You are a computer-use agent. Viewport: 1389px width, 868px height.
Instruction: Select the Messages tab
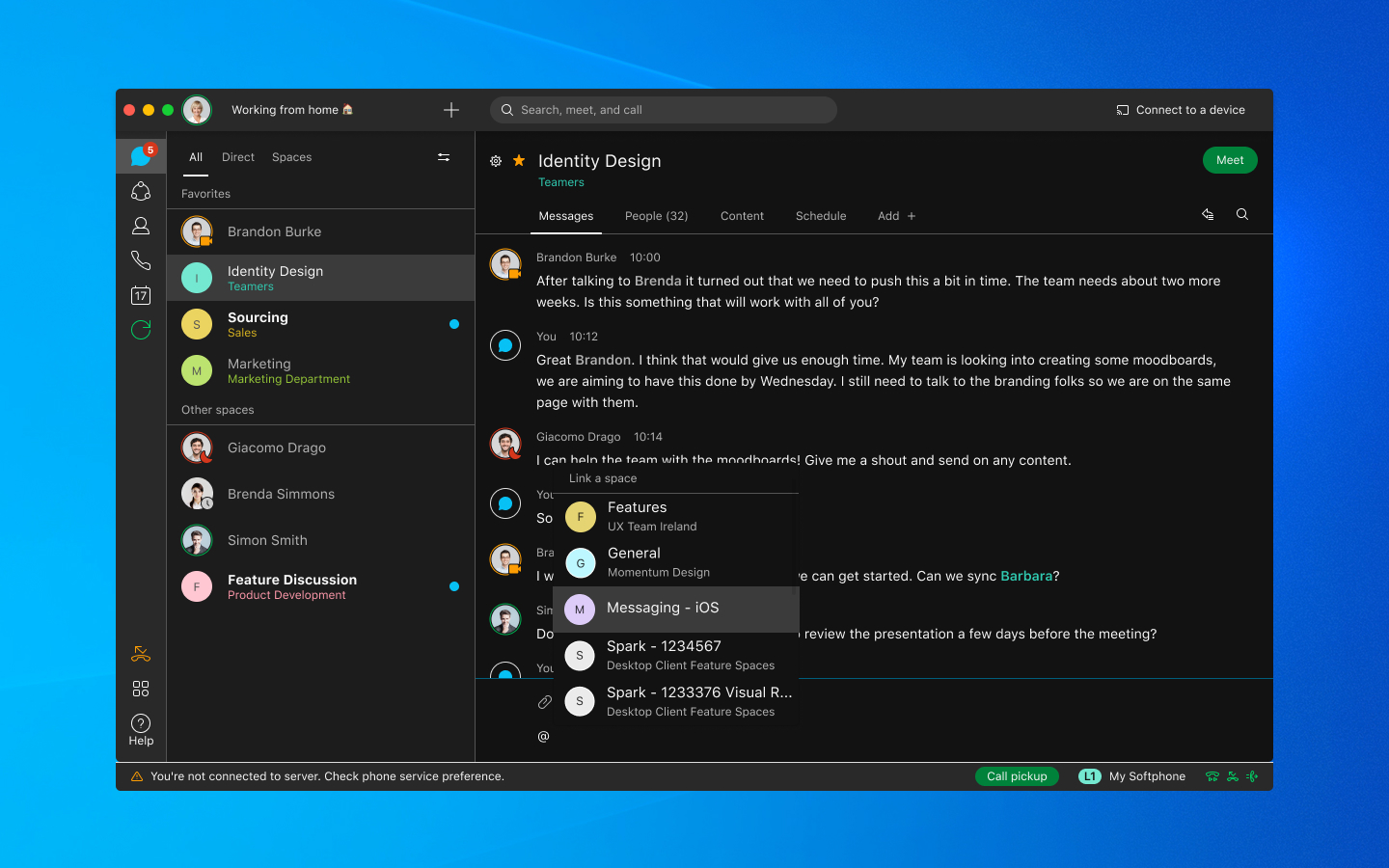pos(566,216)
